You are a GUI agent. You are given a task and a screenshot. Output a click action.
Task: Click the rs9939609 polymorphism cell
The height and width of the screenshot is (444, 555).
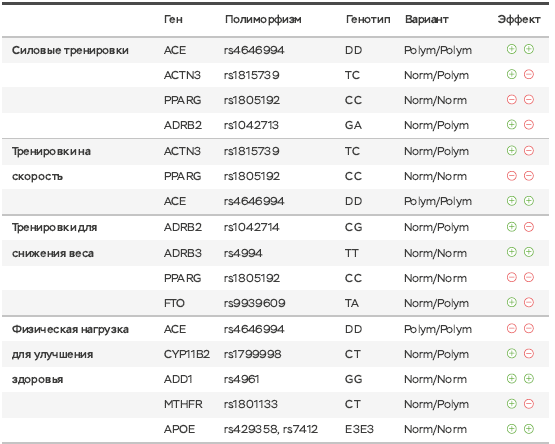click(x=254, y=303)
